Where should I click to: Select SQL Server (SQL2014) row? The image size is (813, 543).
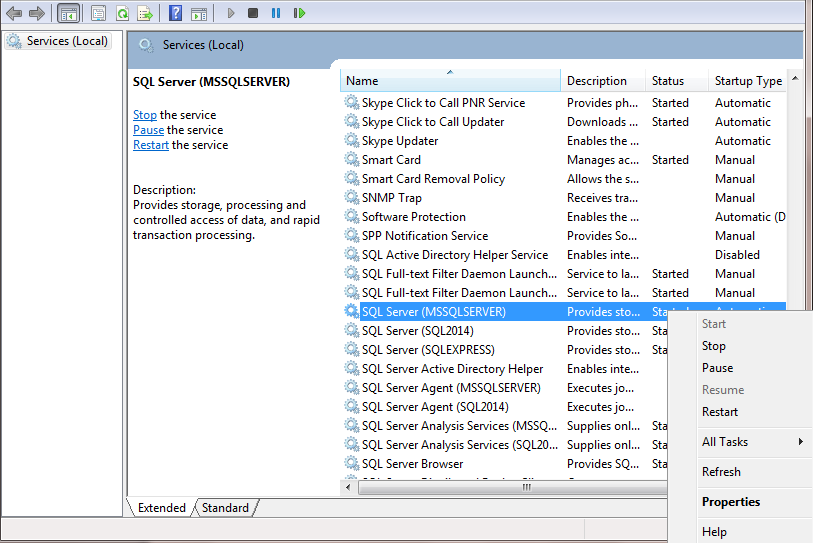(x=417, y=330)
